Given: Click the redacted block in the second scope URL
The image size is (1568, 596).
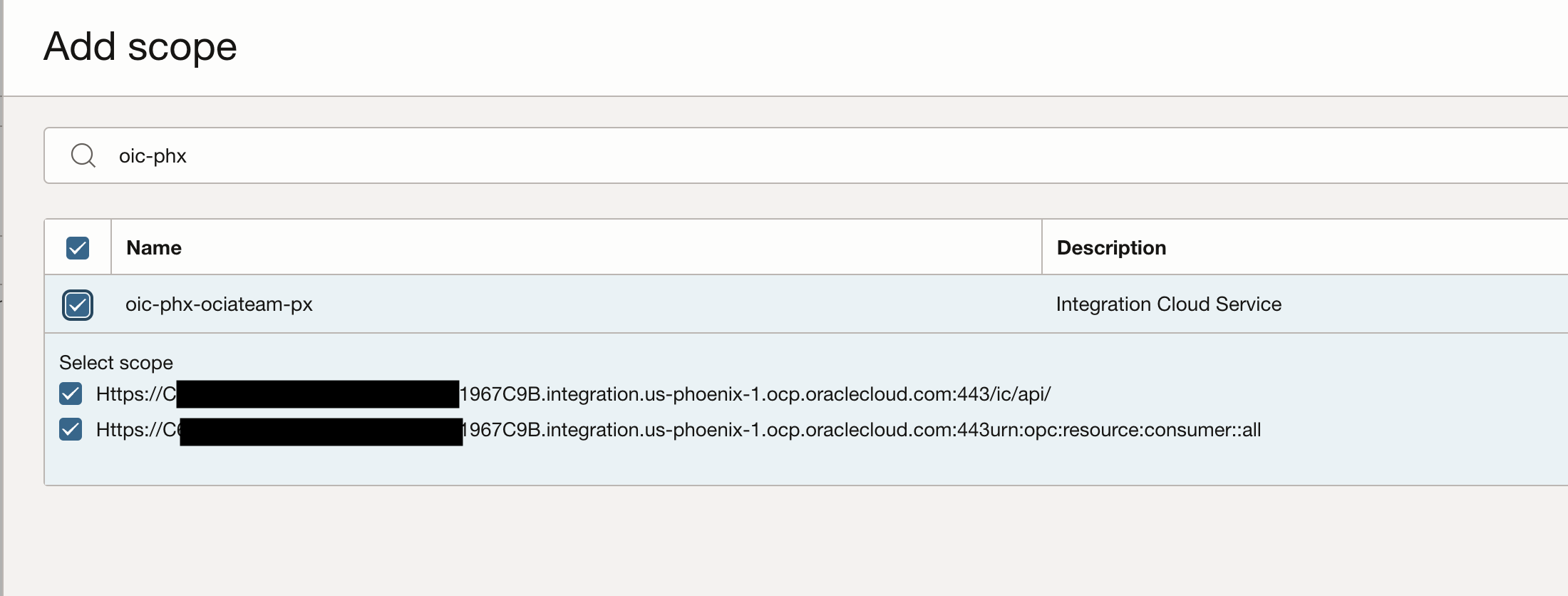Looking at the screenshot, I should tap(321, 432).
